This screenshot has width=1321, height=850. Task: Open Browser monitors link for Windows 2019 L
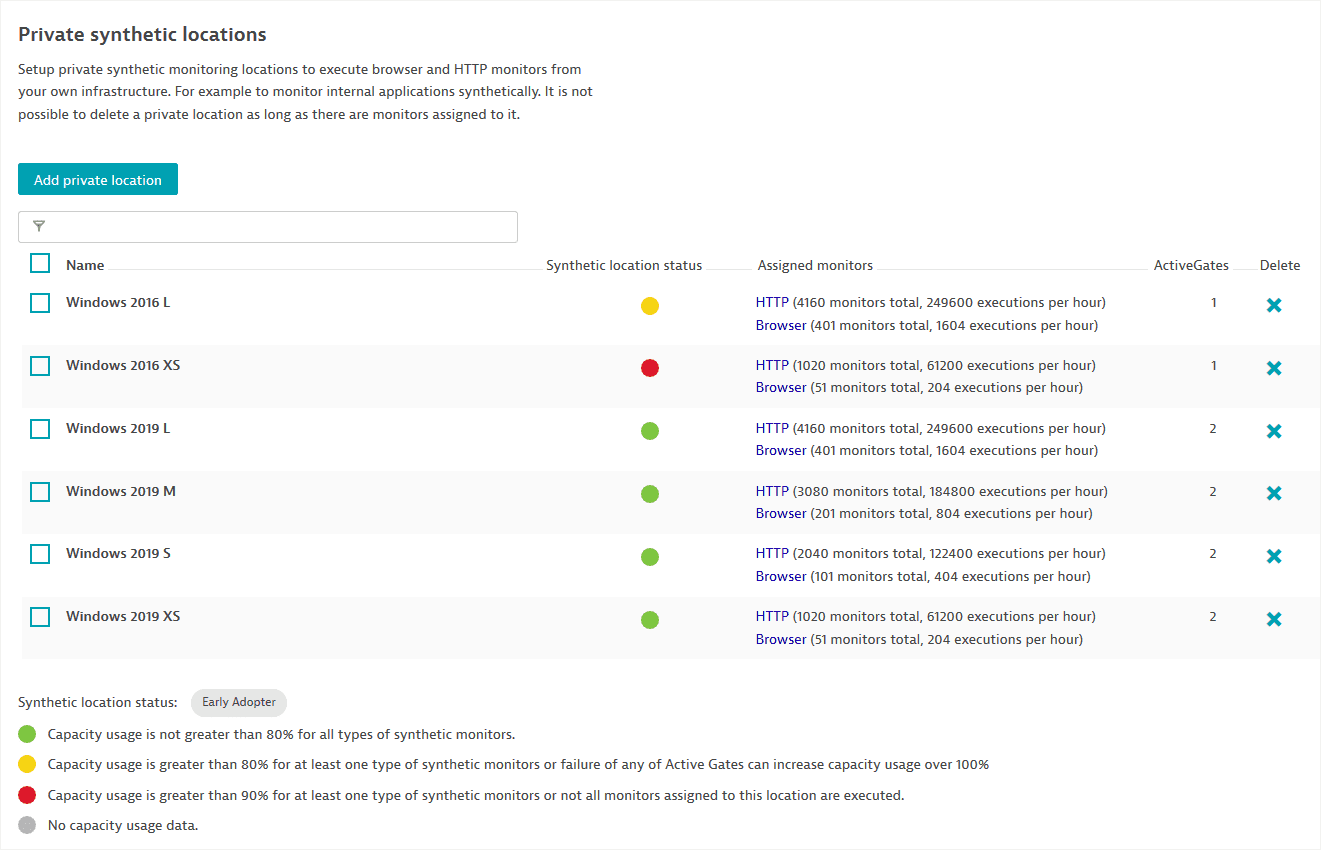point(781,450)
